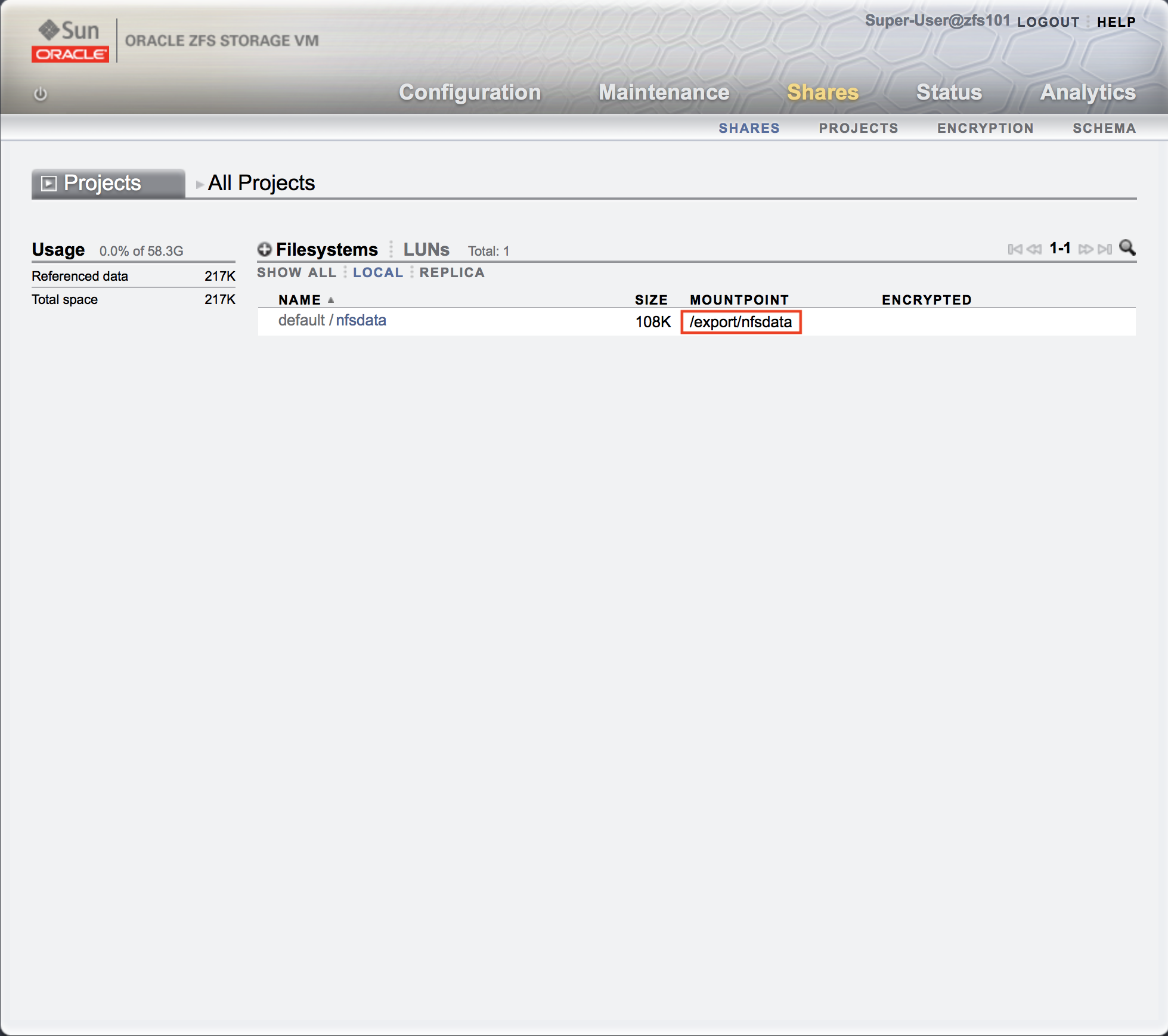1168x1036 pixels.
Task: Switch to the SCHEMA sub-tab
Action: point(1104,128)
